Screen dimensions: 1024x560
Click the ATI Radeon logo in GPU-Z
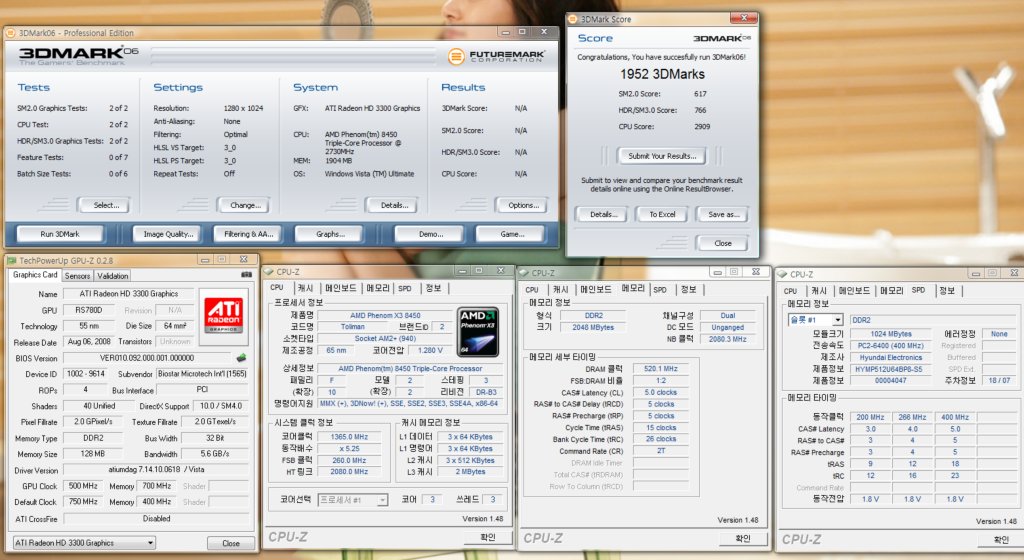(223, 315)
